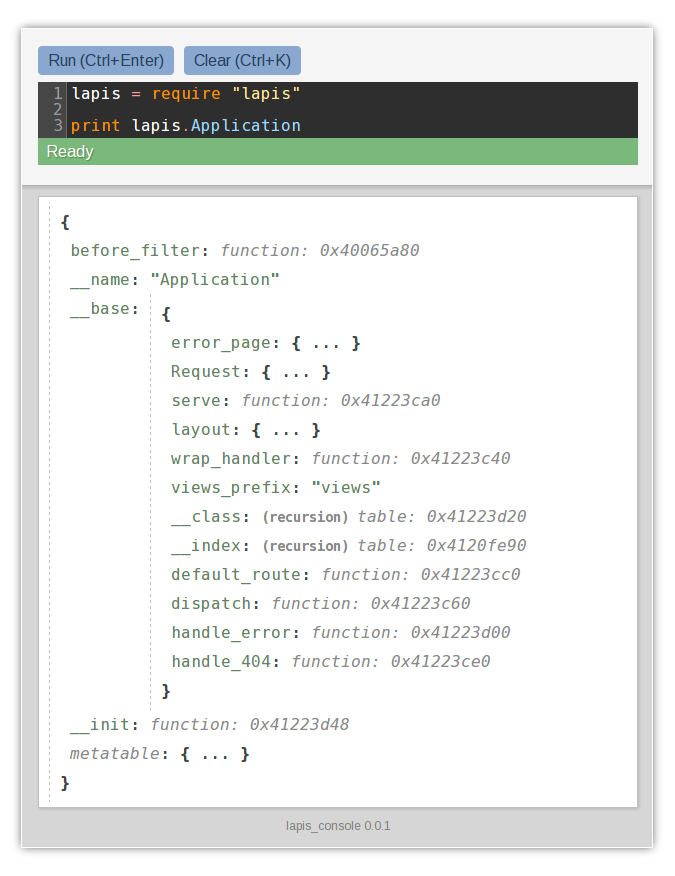This screenshot has width=675, height=876.
Task: Place cursor on print lapis.Application line
Action: (x=186, y=126)
